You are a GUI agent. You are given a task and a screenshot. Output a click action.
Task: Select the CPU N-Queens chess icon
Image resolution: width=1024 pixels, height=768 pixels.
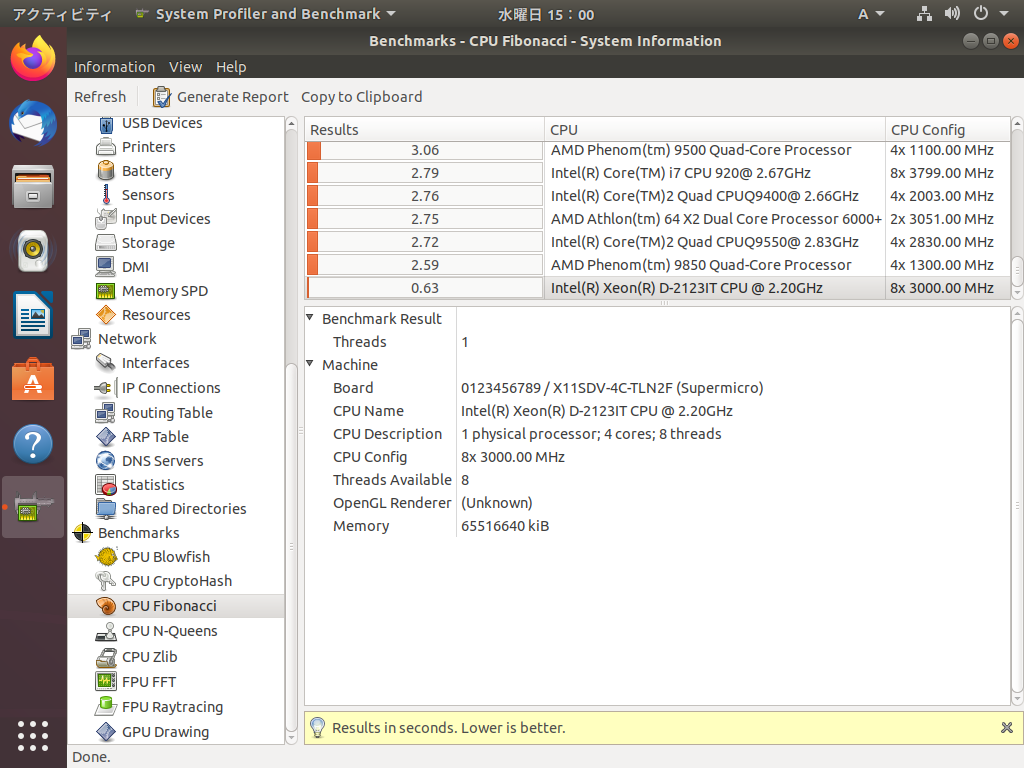click(x=106, y=632)
